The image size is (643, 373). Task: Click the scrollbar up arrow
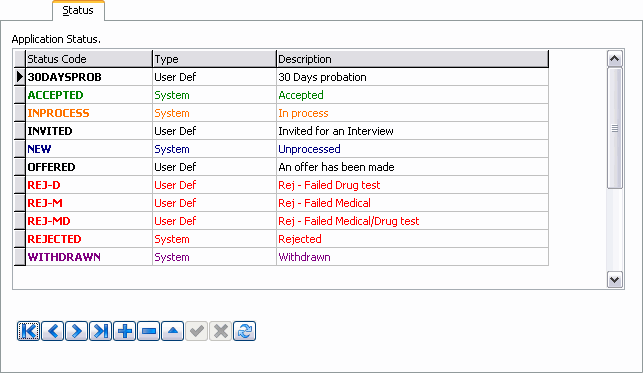click(x=615, y=59)
